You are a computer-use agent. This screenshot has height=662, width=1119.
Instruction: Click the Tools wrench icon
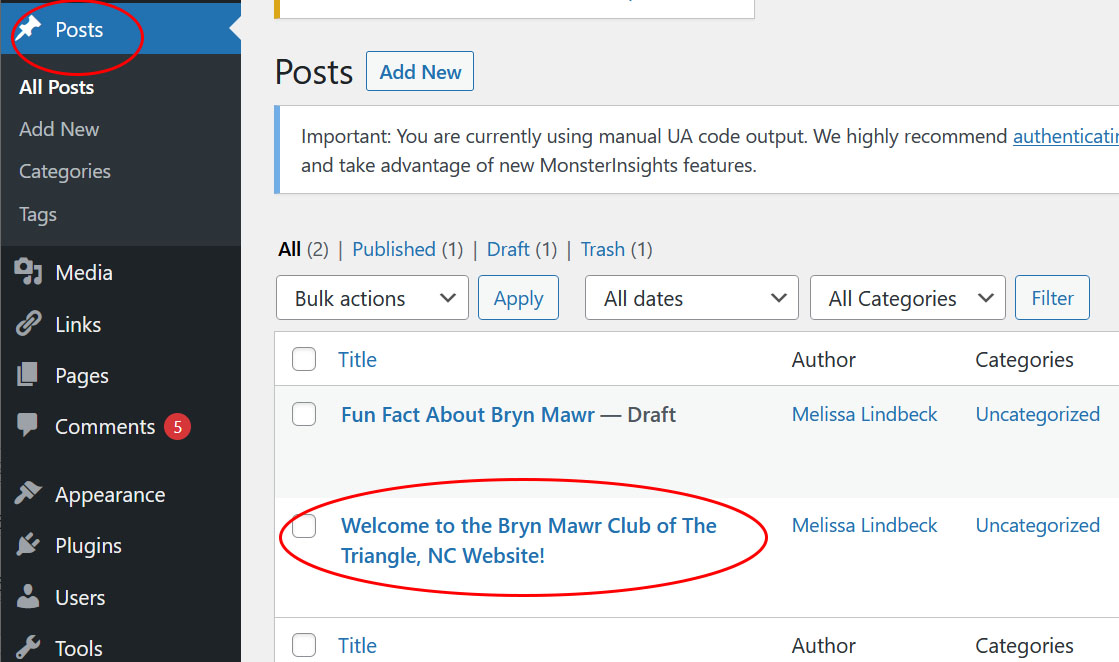pos(28,647)
